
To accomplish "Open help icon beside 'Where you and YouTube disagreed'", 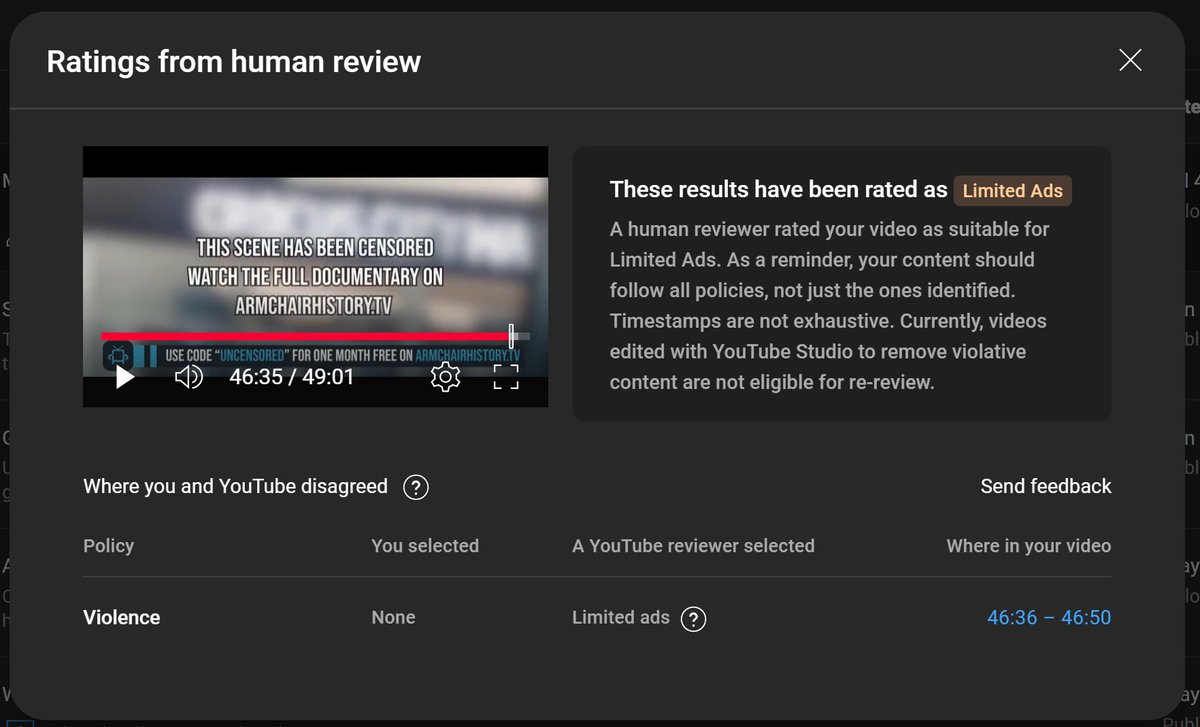I will coord(416,487).
